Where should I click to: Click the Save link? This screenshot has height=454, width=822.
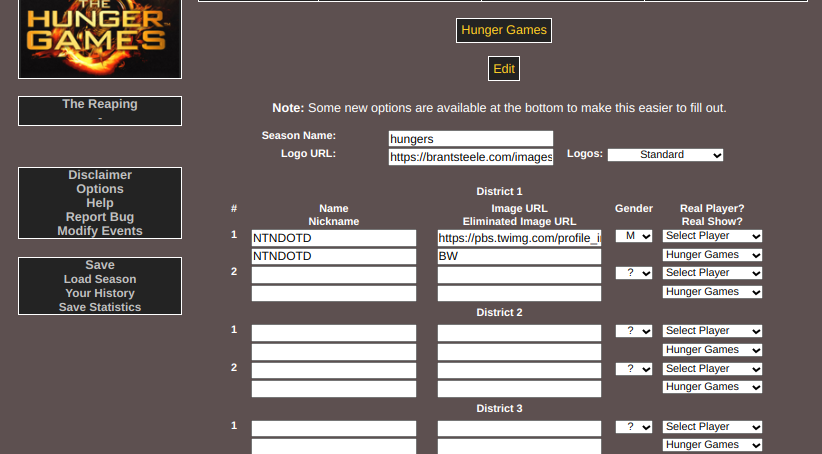[x=100, y=265]
